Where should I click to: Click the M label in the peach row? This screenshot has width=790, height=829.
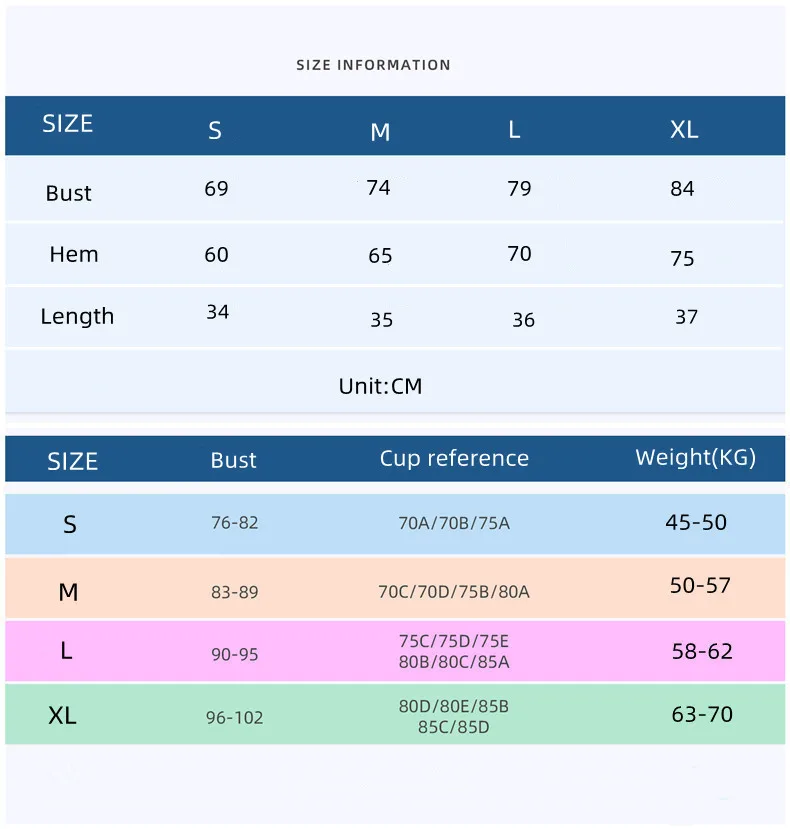click(68, 592)
